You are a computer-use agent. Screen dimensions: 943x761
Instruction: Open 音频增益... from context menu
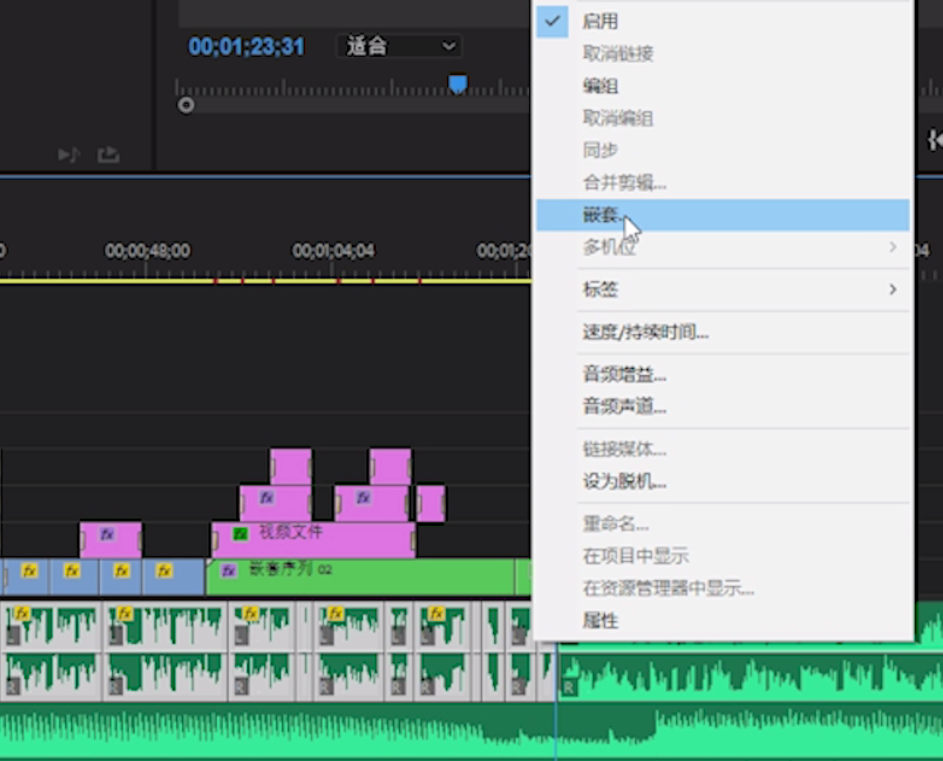[x=625, y=375]
